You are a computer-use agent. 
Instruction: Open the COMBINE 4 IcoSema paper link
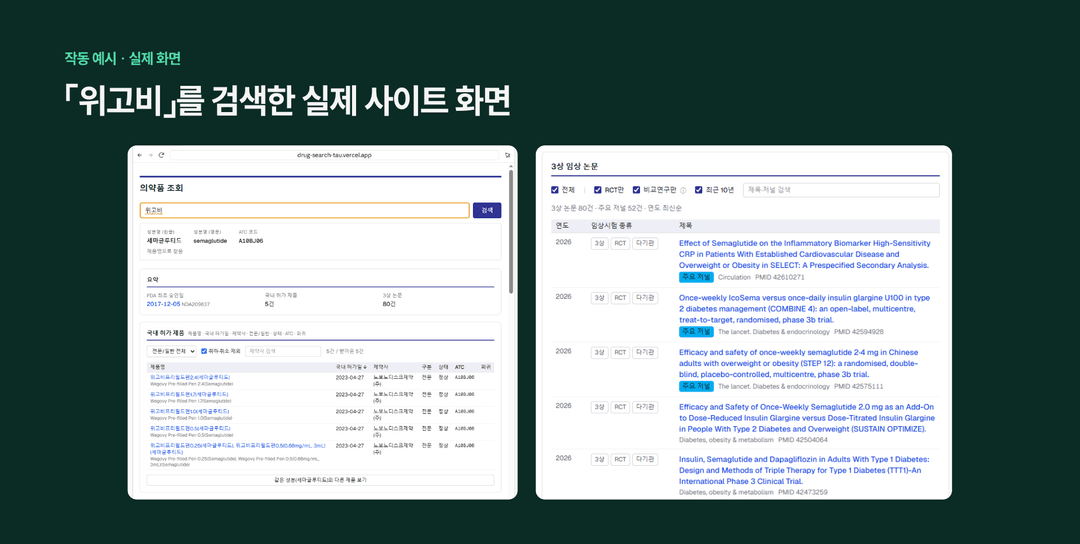pyautogui.click(x=804, y=308)
